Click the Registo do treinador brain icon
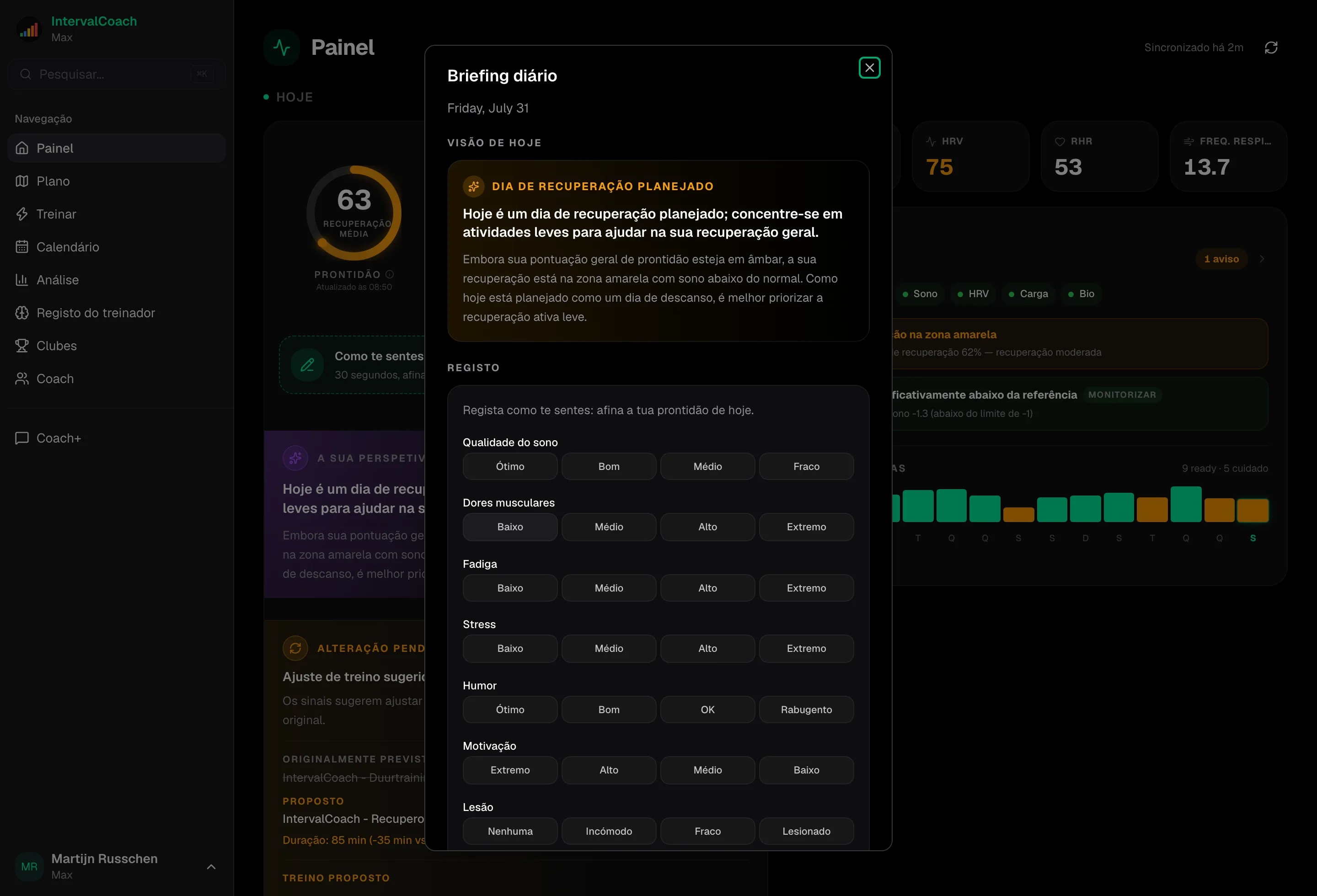1317x896 pixels. tap(22, 313)
